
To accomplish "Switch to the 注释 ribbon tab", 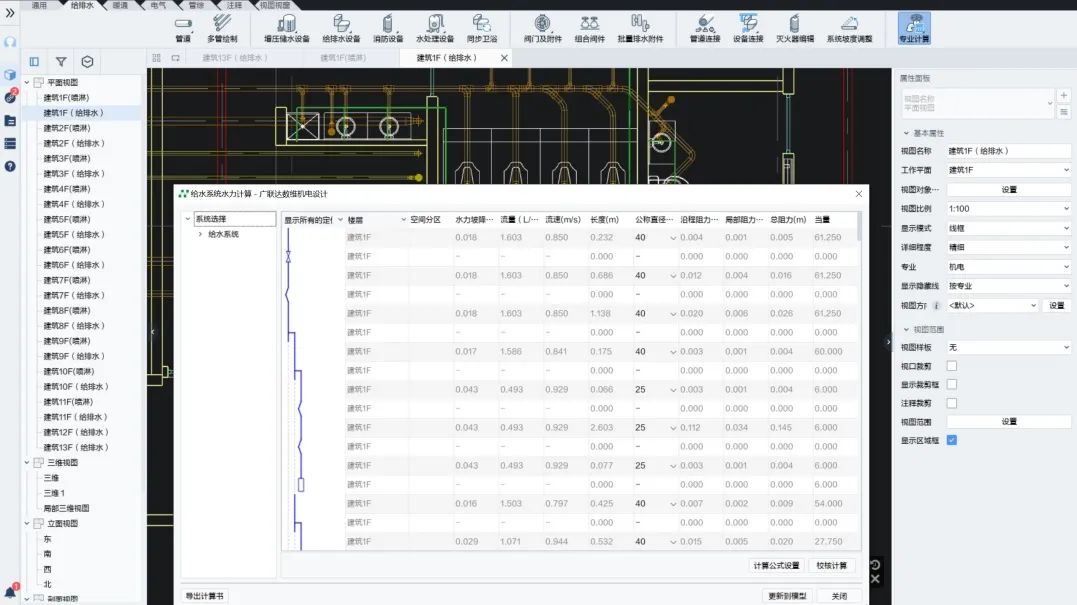I will pyautogui.click(x=234, y=5).
